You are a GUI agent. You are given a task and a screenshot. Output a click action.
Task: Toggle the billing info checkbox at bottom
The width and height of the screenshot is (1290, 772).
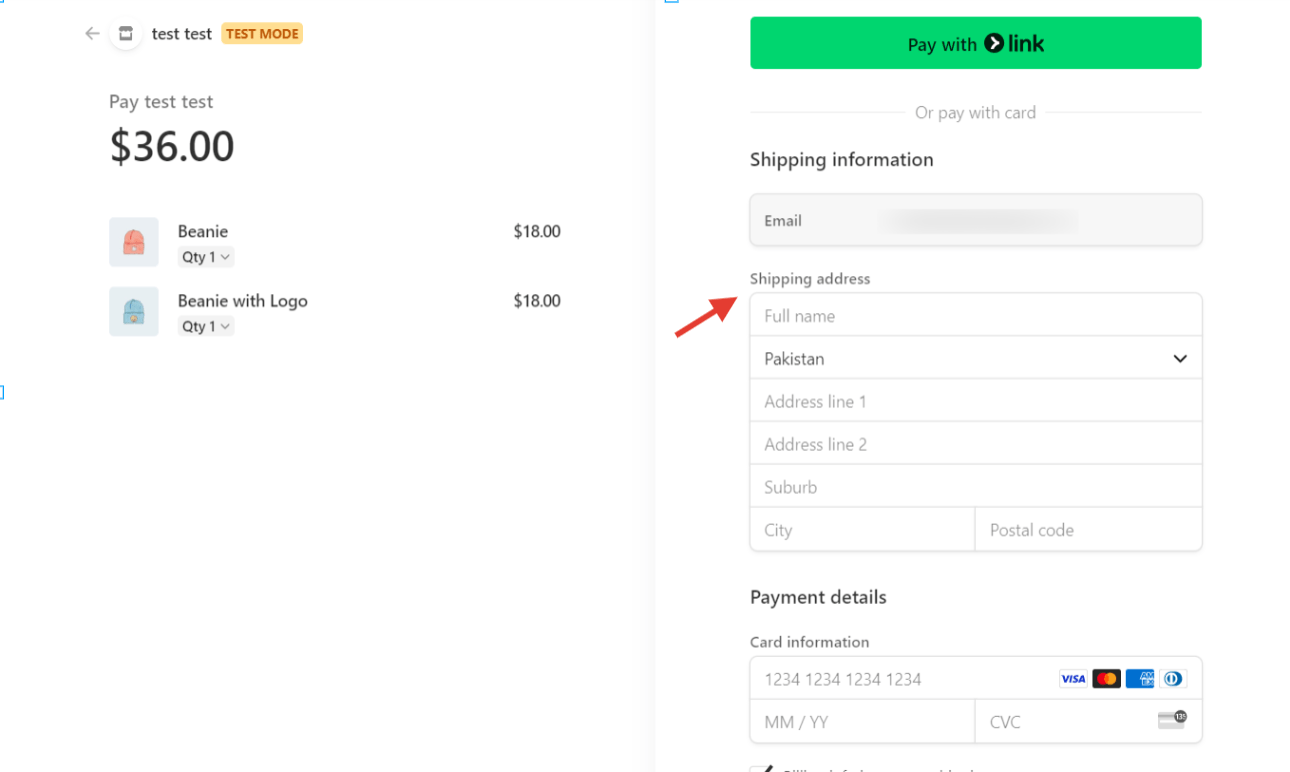(761, 768)
